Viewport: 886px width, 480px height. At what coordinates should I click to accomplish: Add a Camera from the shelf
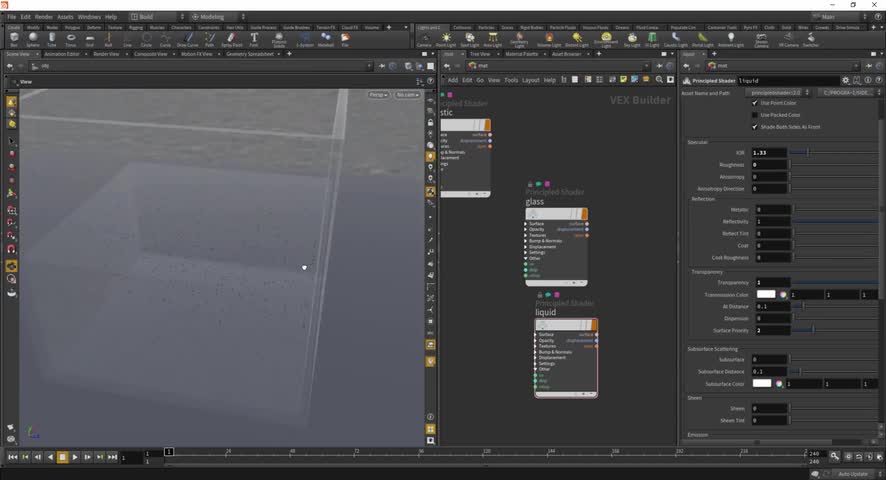click(x=424, y=39)
